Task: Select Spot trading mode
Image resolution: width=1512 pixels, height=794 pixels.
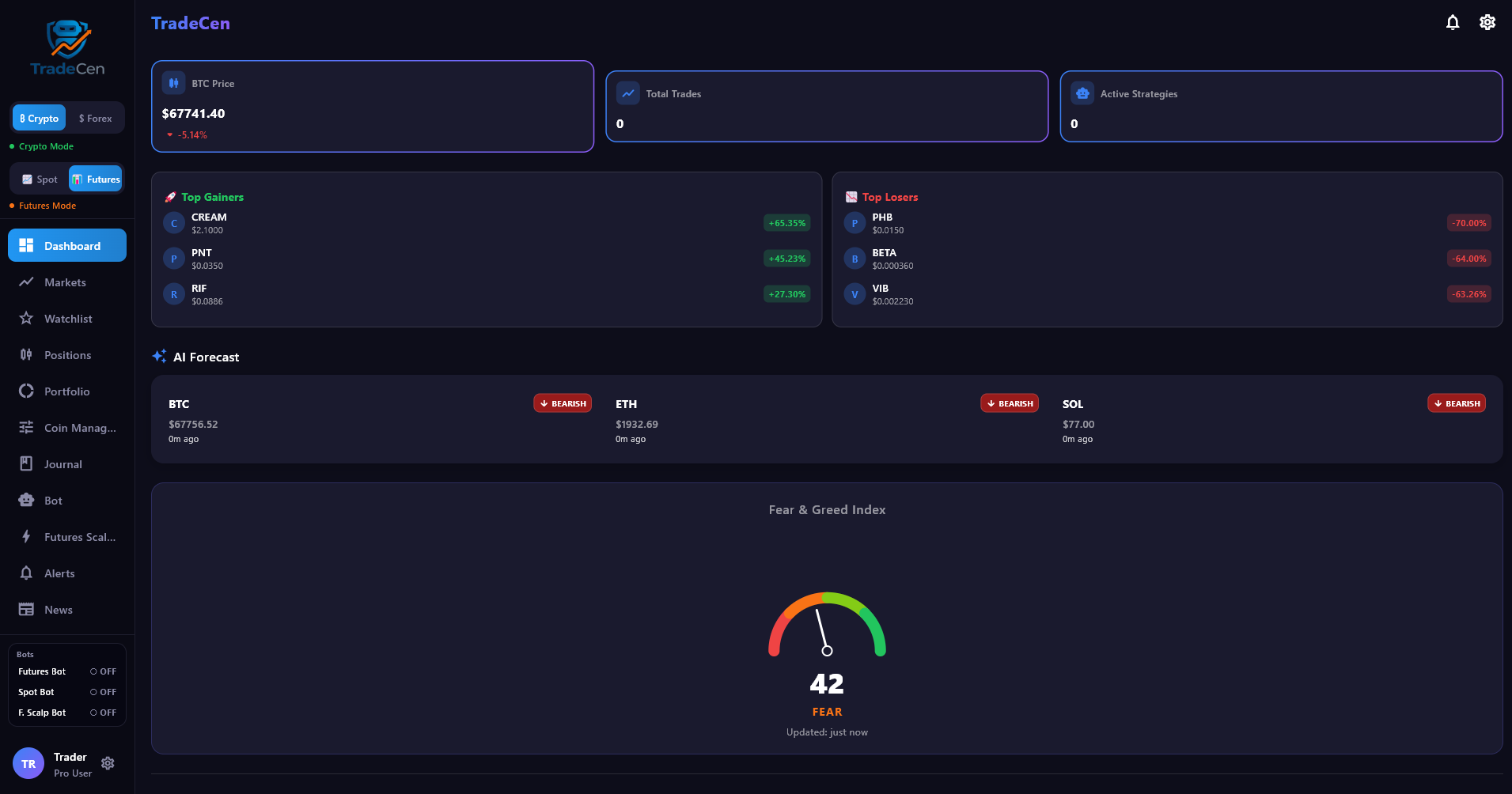Action: [40, 179]
